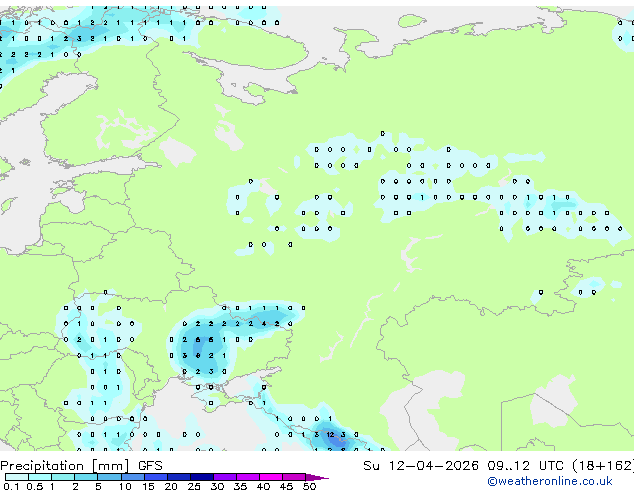Click the '50' legend scale label
This screenshot has width=634, height=490.
click(x=310, y=486)
